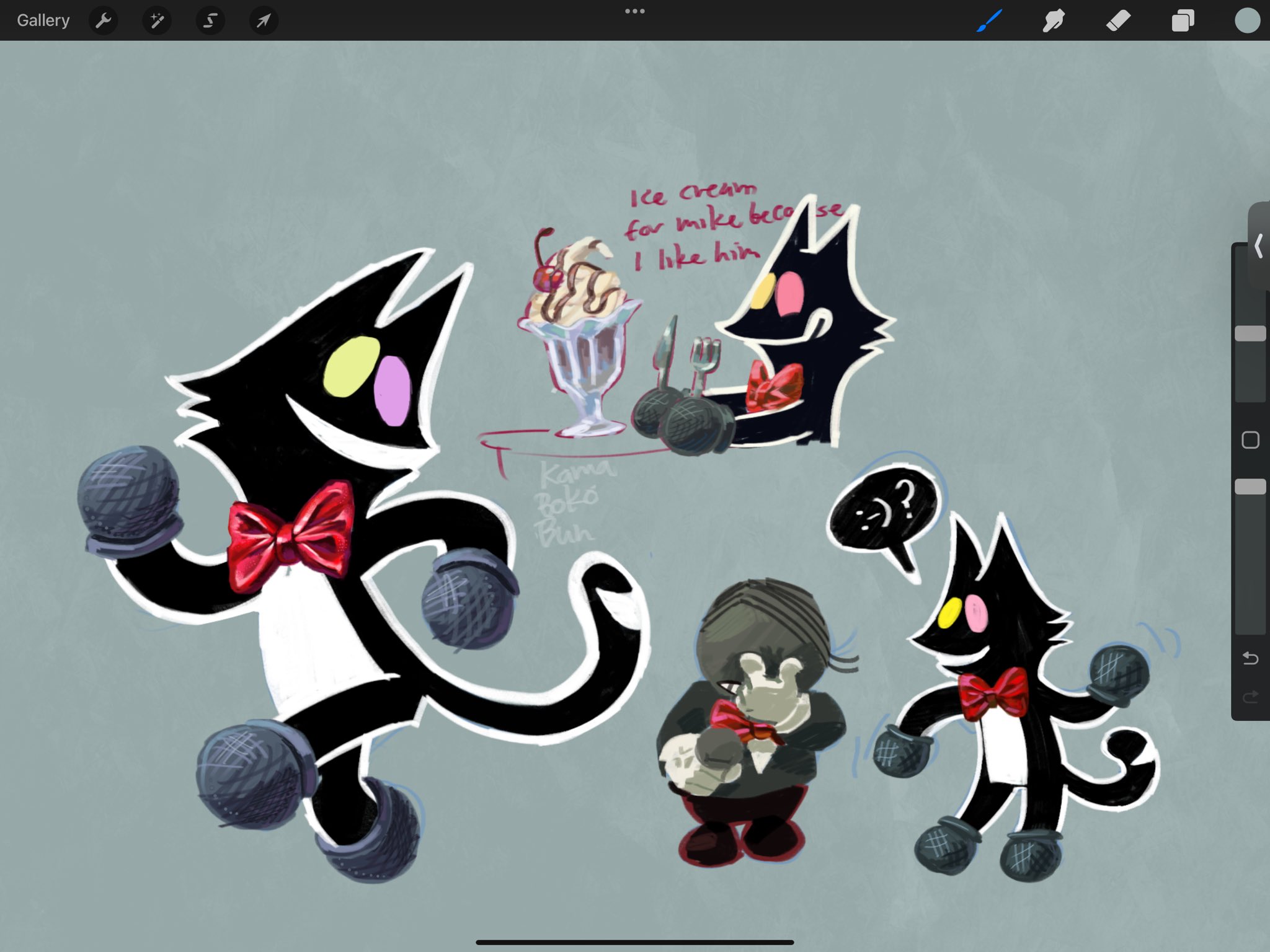The width and height of the screenshot is (1270, 952).
Task: Tap the three-dot menu at top center
Action: 635,11
